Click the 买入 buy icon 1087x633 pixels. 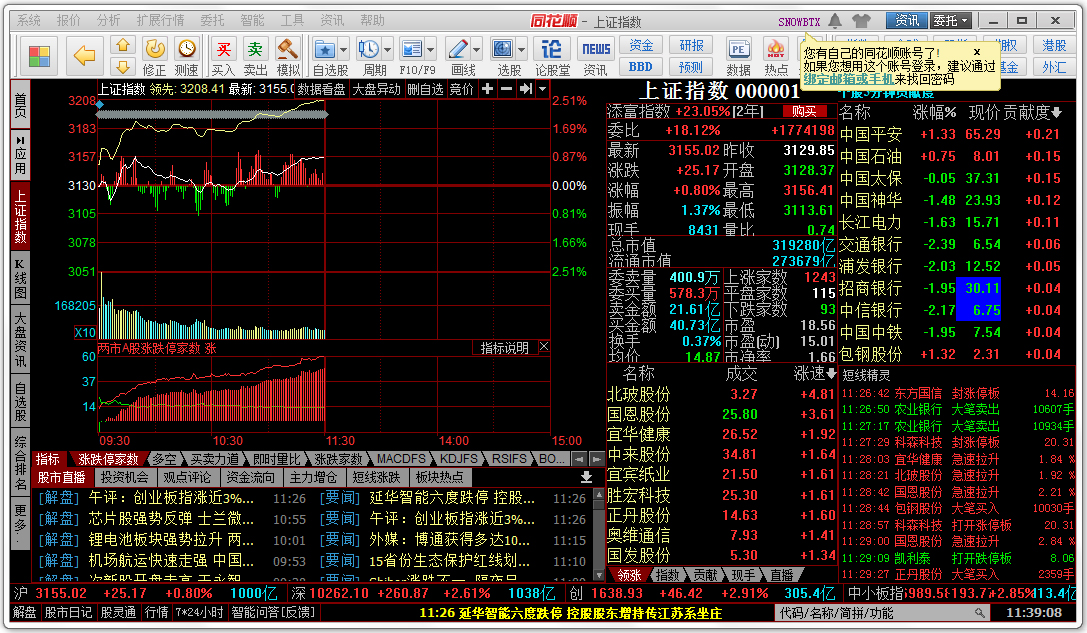coord(223,56)
